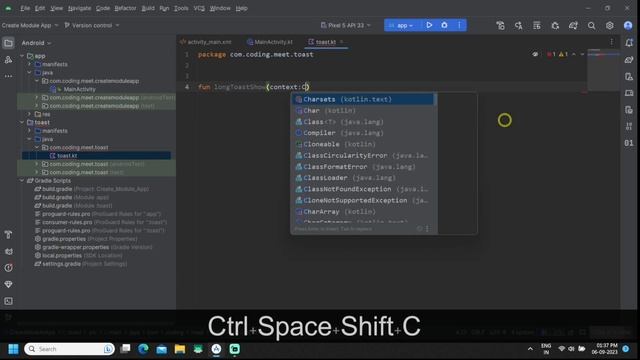Open the App Quality Insights gem icon
The height and width of the screenshot is (360, 640).
8,284
